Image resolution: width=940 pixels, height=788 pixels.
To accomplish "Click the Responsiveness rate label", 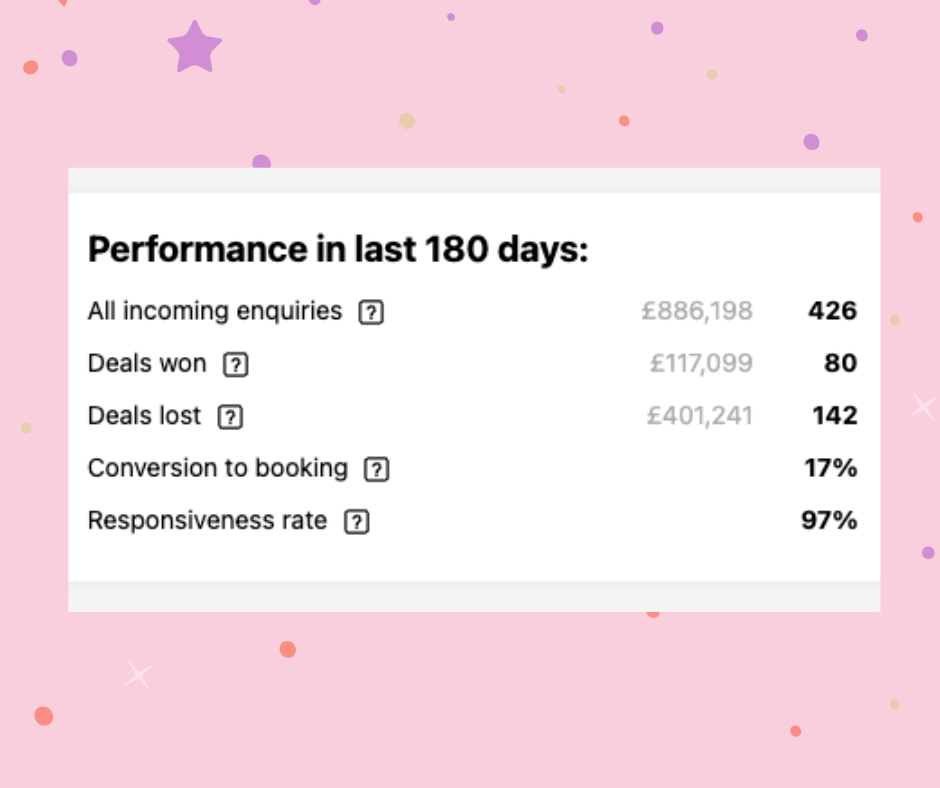I will pyautogui.click(x=207, y=520).
